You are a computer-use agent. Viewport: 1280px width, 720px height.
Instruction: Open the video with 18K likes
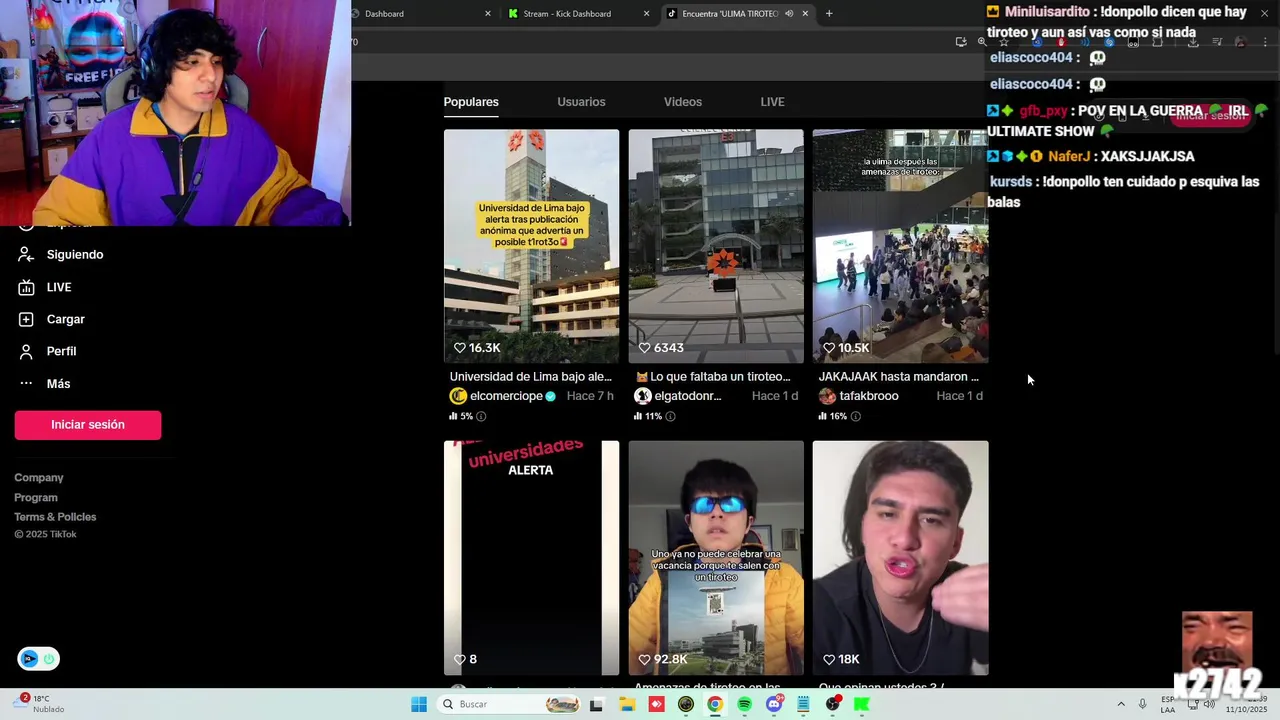click(x=900, y=558)
